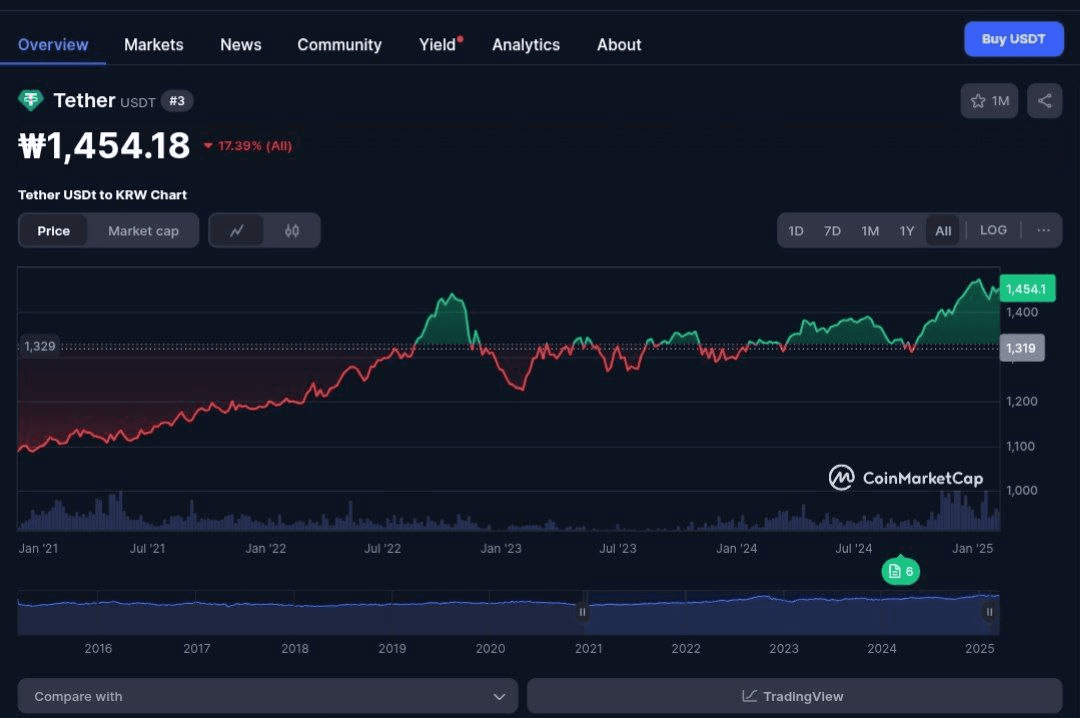Image resolution: width=1080 pixels, height=718 pixels.
Task: Switch to the Markets tab
Action: click(x=154, y=45)
